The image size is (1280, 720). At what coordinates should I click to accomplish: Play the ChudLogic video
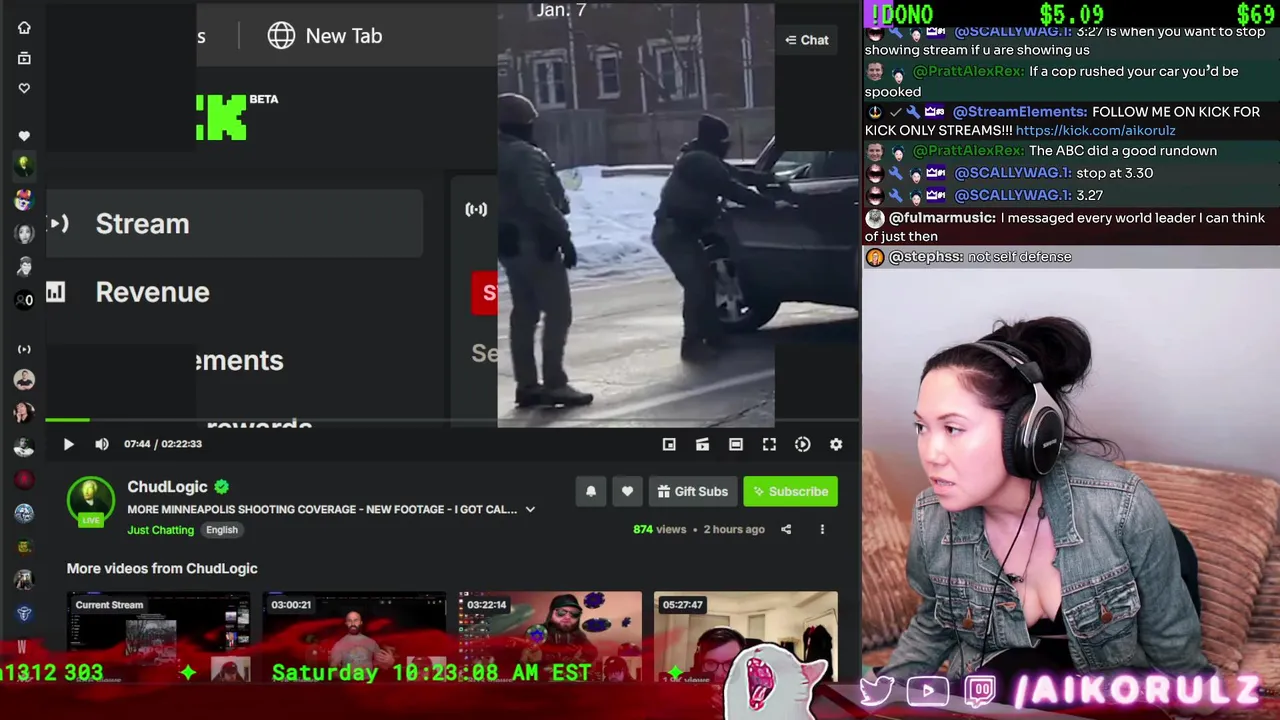pyautogui.click(x=68, y=444)
